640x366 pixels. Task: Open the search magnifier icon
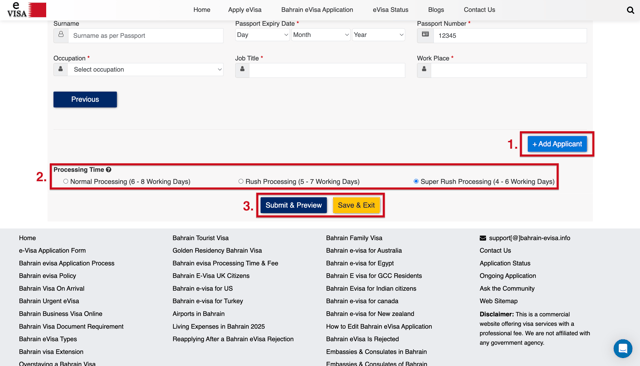630,10
